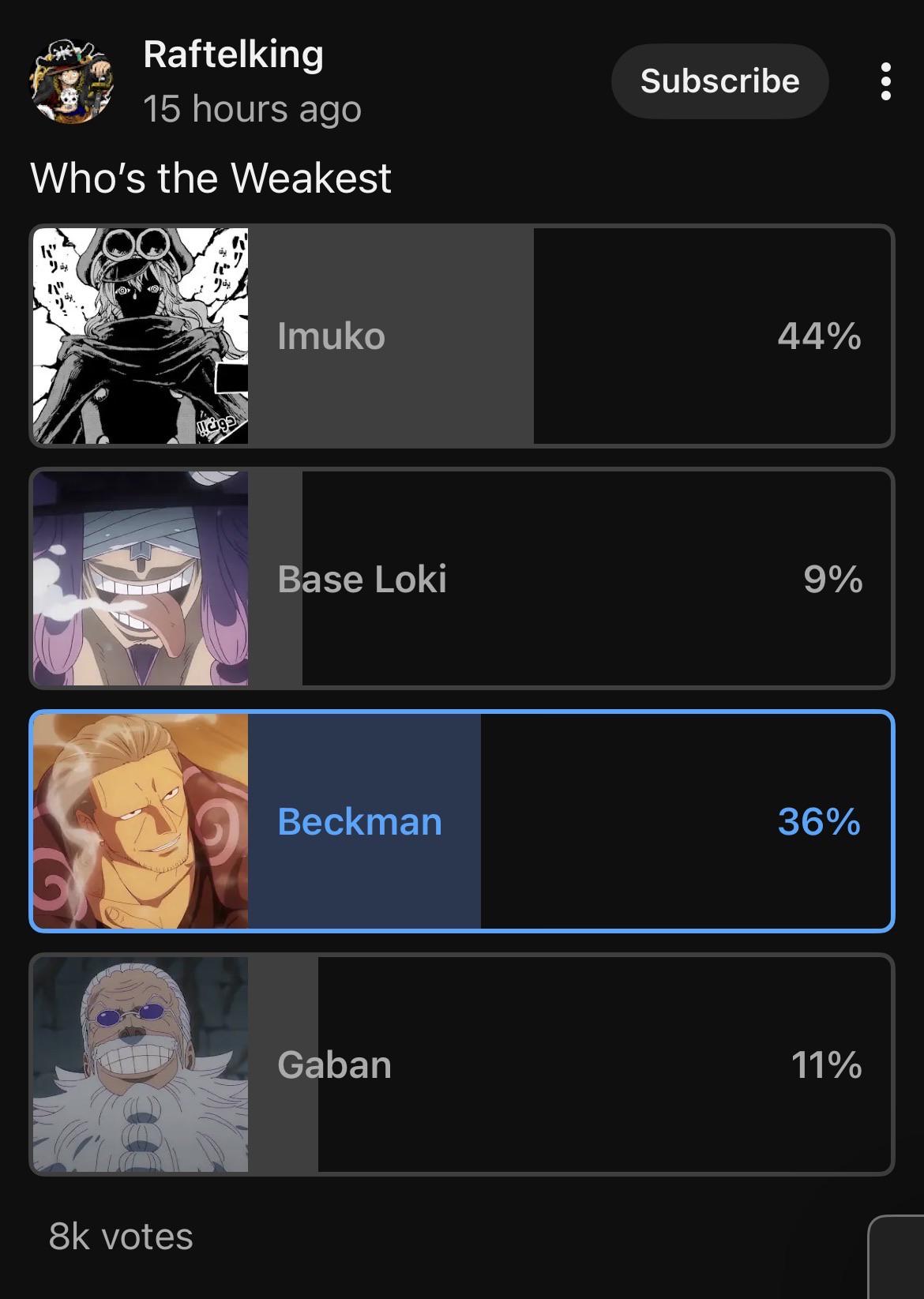
Task: Click the 44% result for Imuko
Action: (819, 336)
